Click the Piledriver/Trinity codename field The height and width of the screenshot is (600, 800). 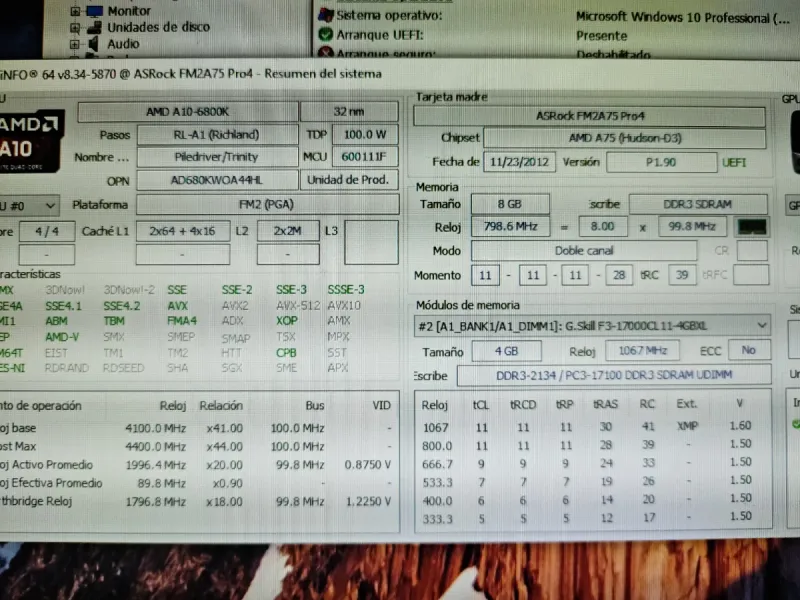(x=217, y=157)
